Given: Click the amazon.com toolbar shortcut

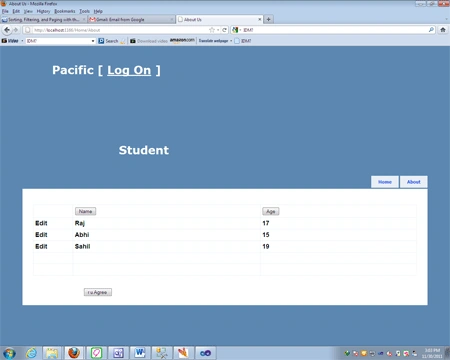Looking at the screenshot, I should click(182, 41).
